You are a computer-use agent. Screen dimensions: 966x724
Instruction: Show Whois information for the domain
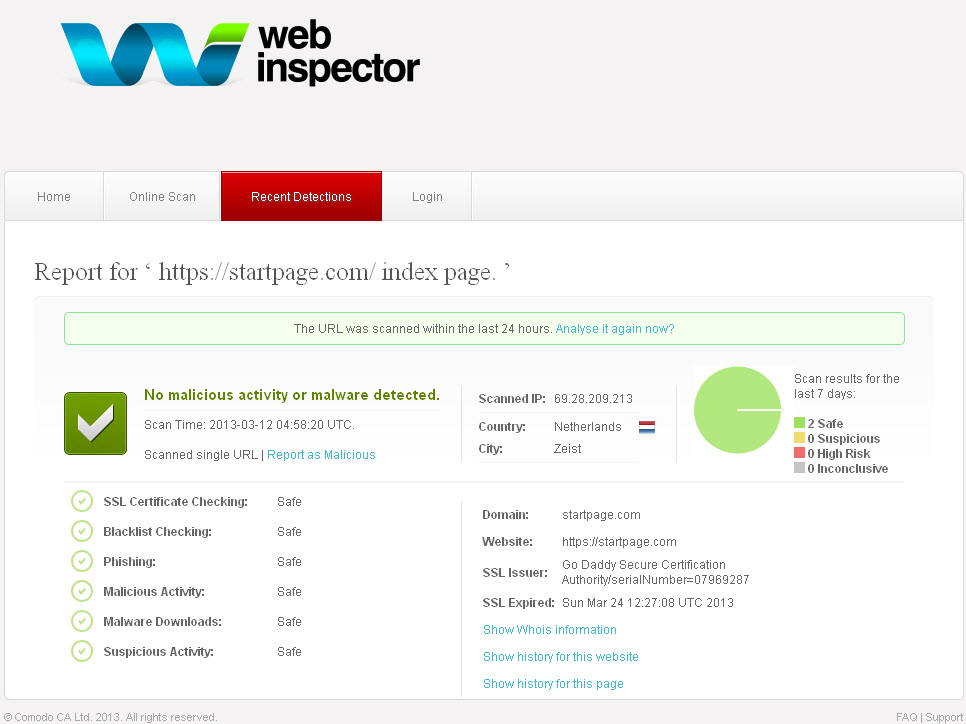pos(550,630)
